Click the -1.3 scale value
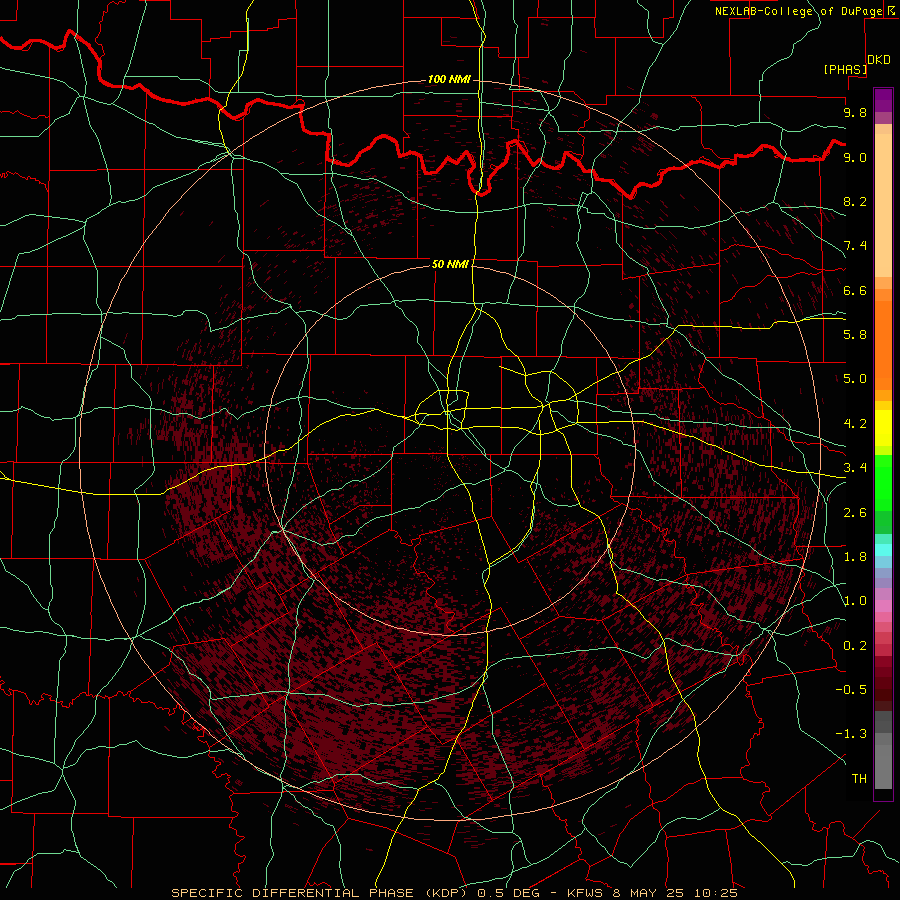 (x=851, y=734)
